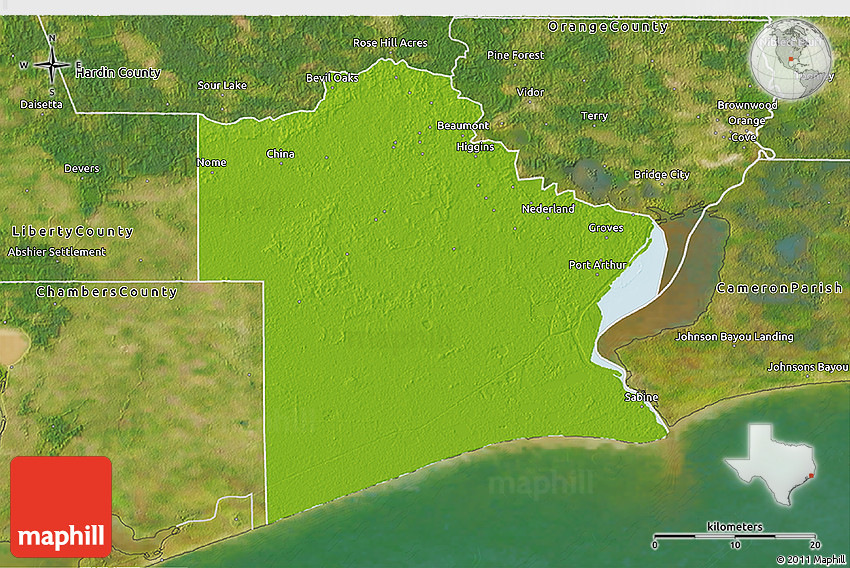Click the Chambers County label

coord(107,292)
